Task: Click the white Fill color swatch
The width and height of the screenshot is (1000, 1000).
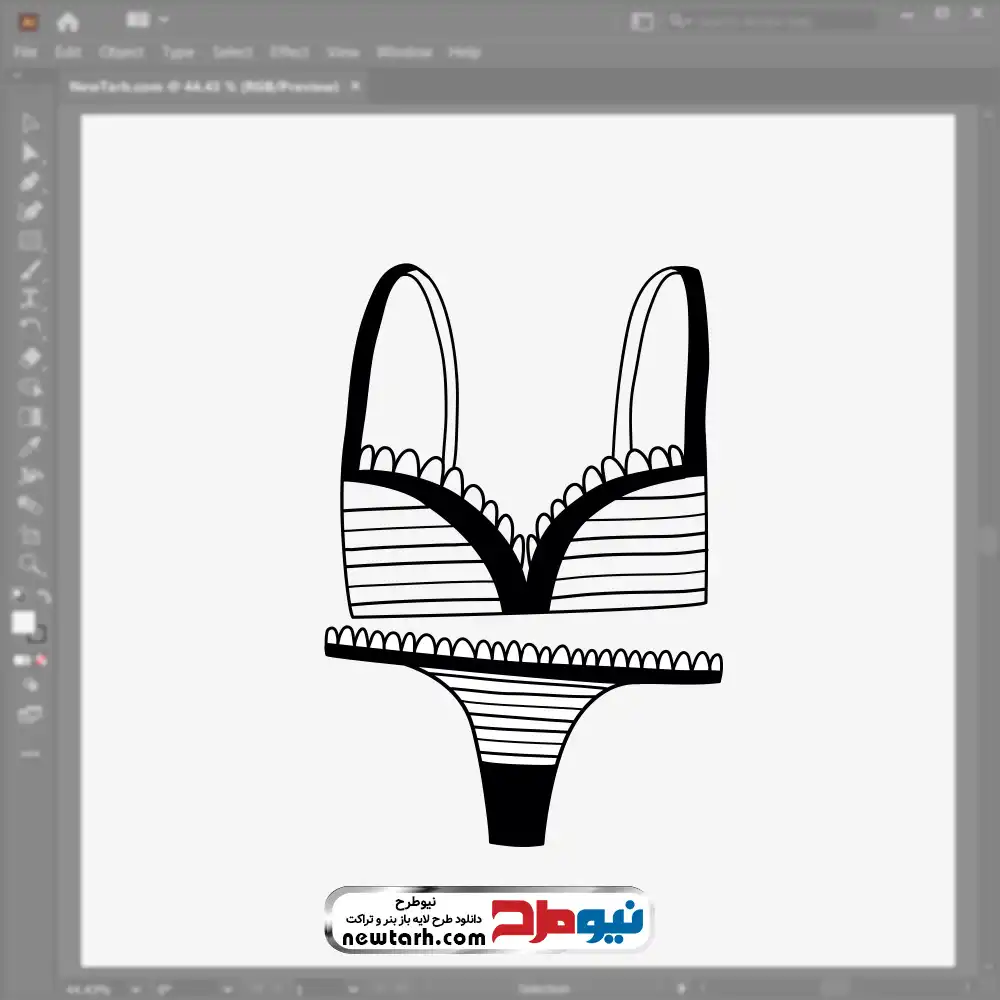Action: pyautogui.click(x=23, y=623)
